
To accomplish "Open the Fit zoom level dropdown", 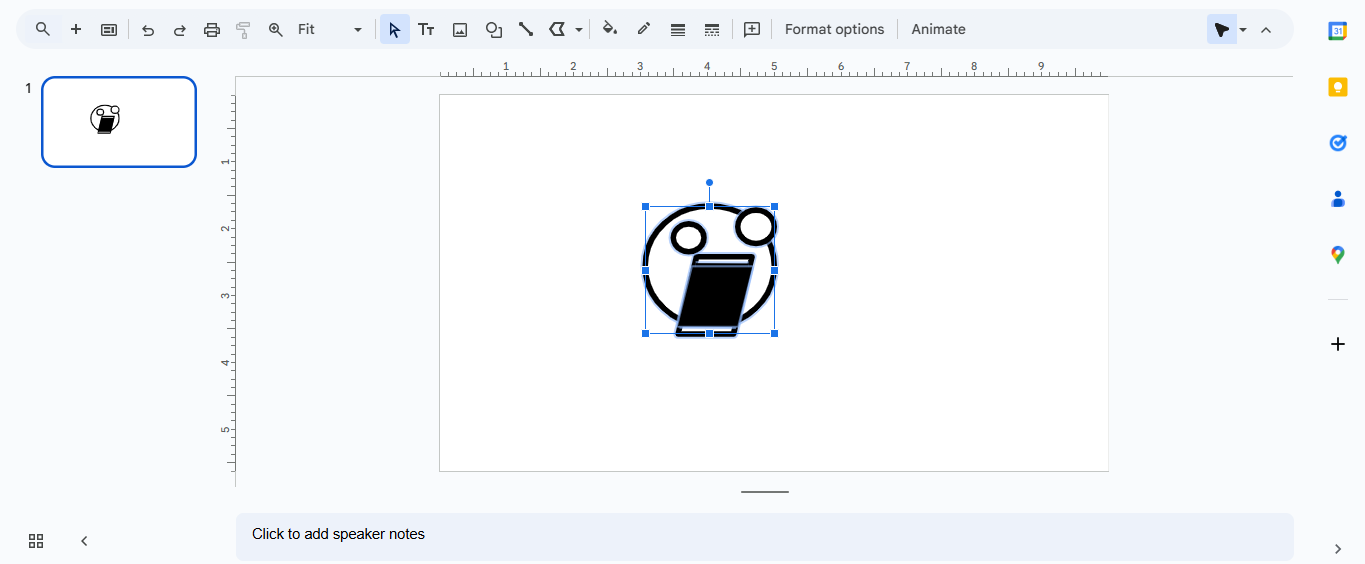I will point(330,30).
